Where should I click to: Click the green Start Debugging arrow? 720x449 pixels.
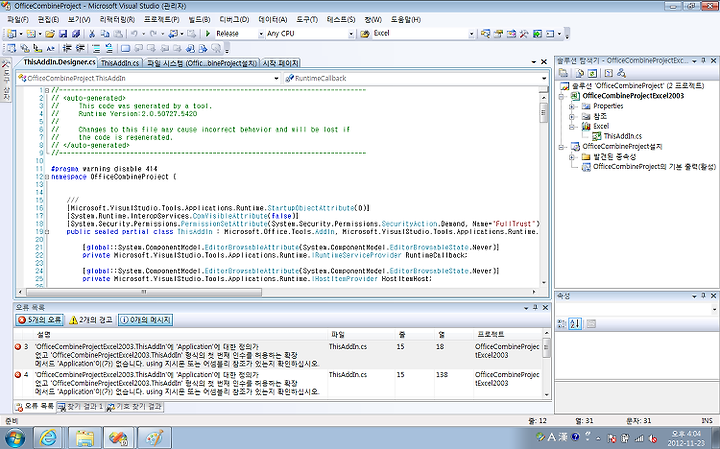[x=208, y=34]
